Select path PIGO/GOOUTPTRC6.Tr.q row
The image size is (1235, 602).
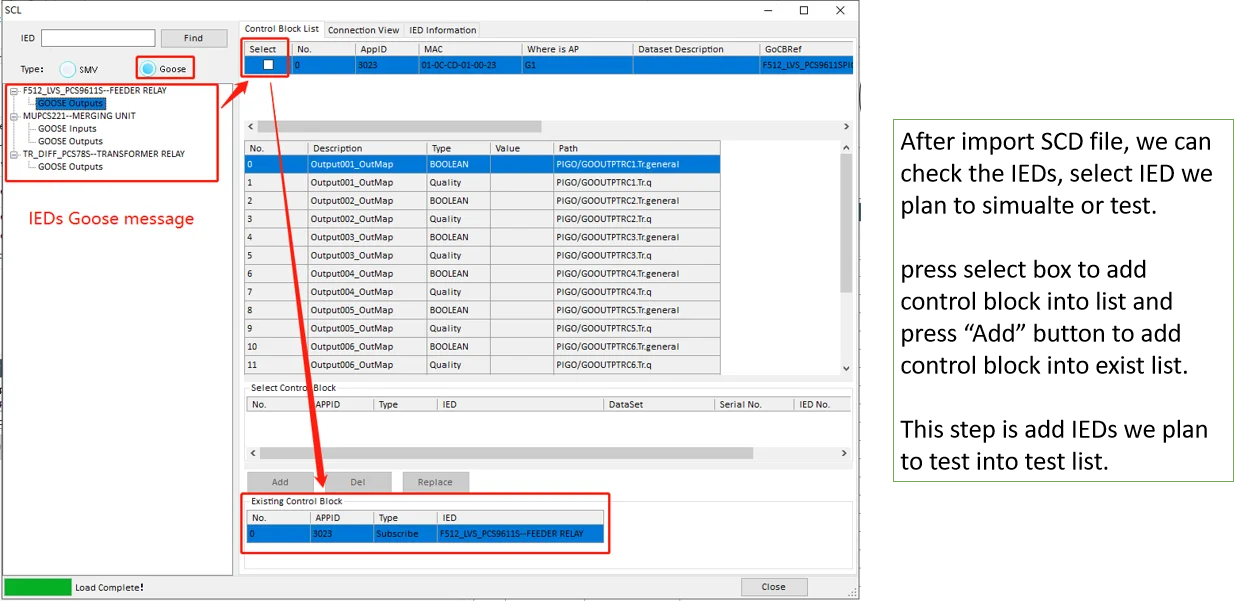pyautogui.click(x=482, y=365)
